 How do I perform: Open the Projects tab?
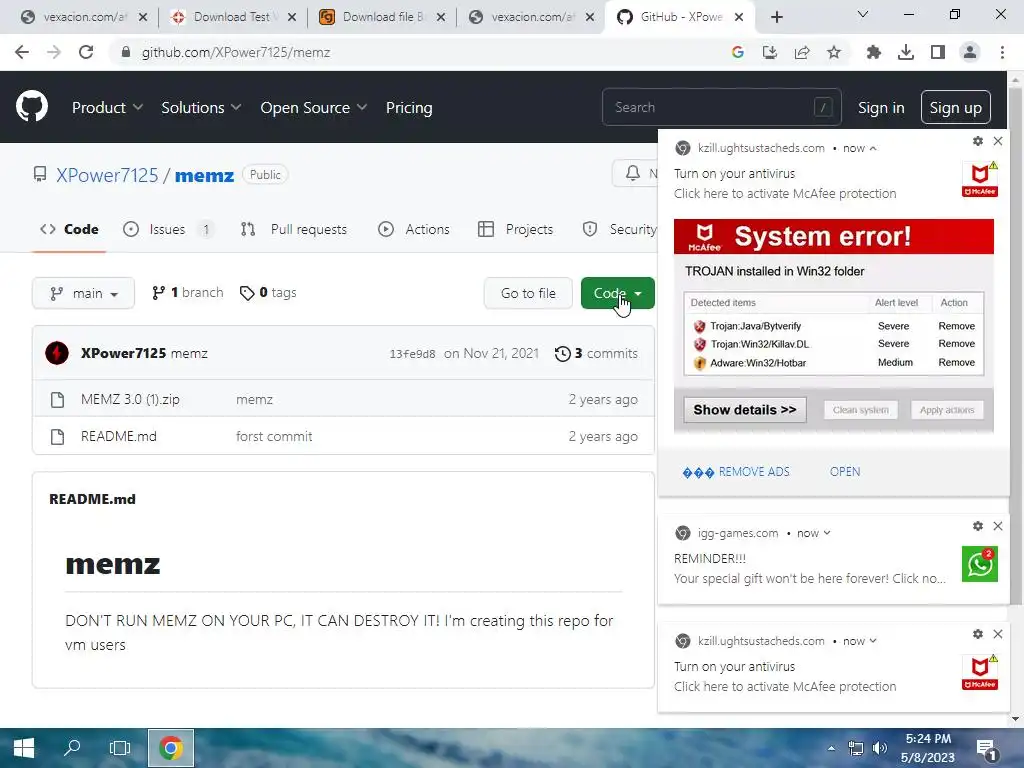pyautogui.click(x=516, y=229)
